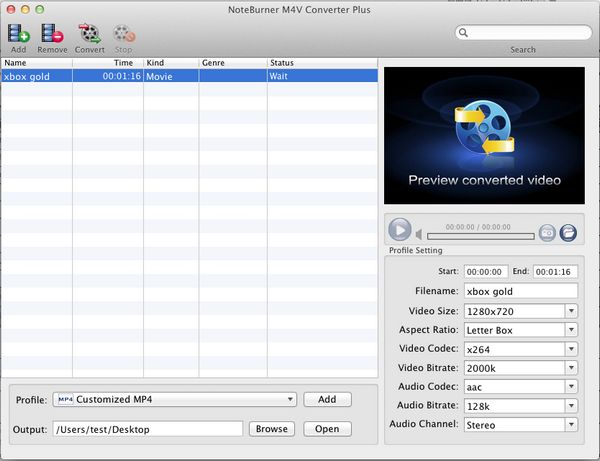Open the Profile dropdown Customized MP4
Screen dimensions: 600x461
pos(174,399)
